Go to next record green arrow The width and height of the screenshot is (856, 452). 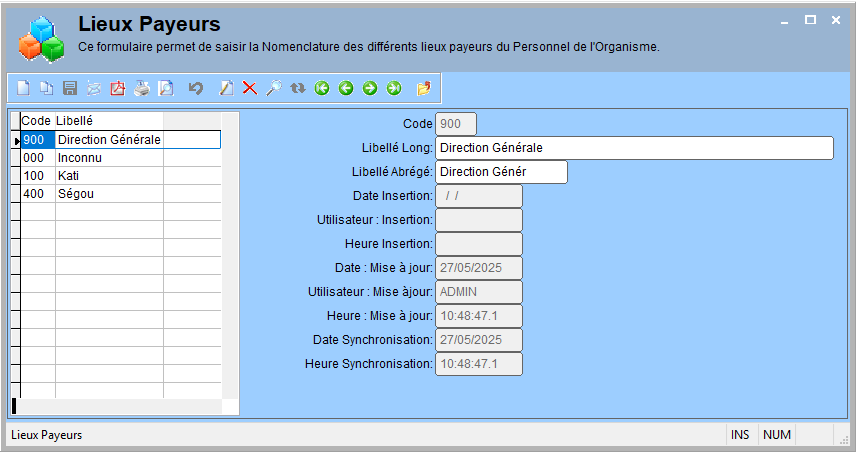[370, 88]
